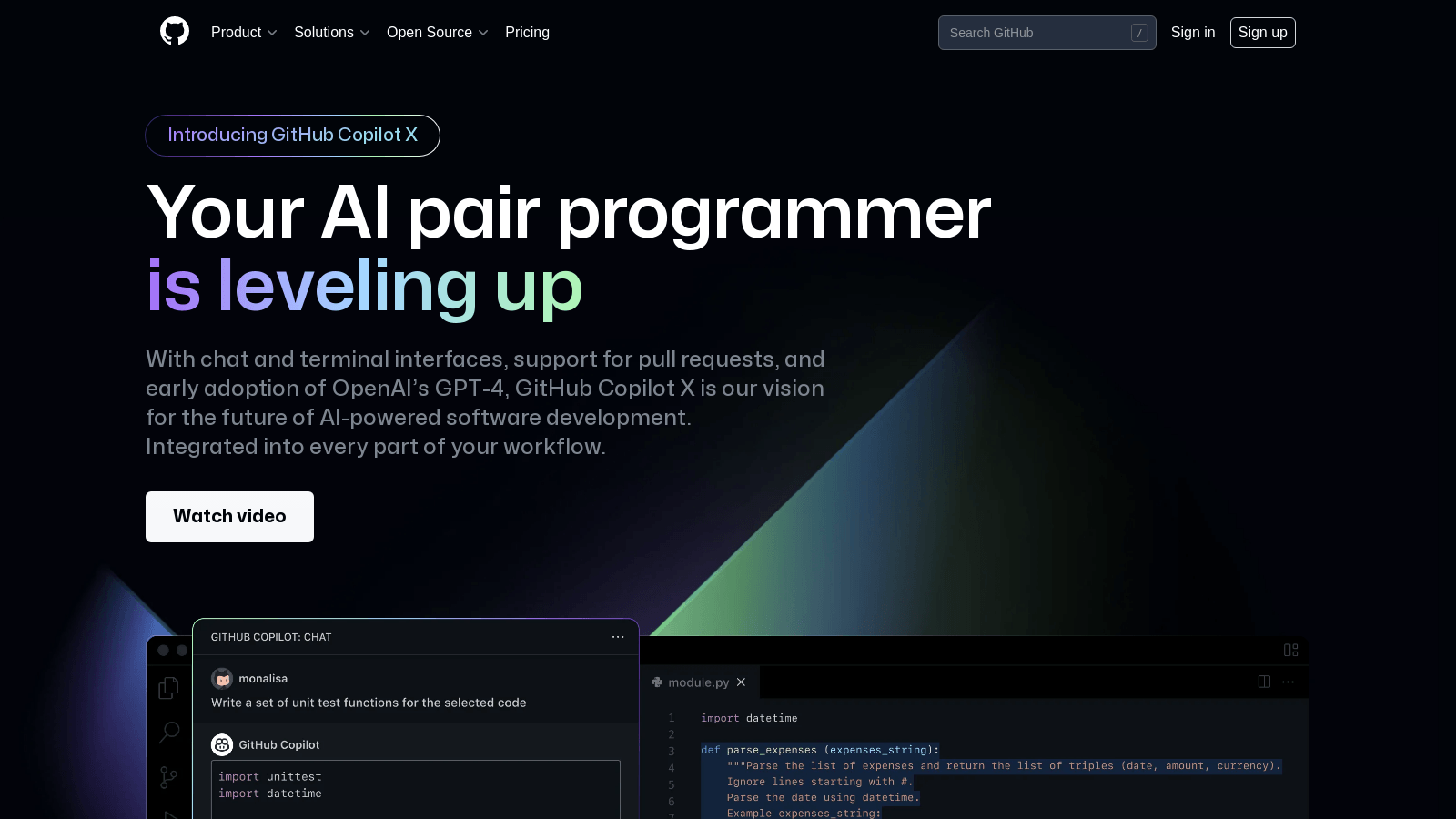
Task: Click the customize layout icon in editor title bar
Action: pos(1290,650)
